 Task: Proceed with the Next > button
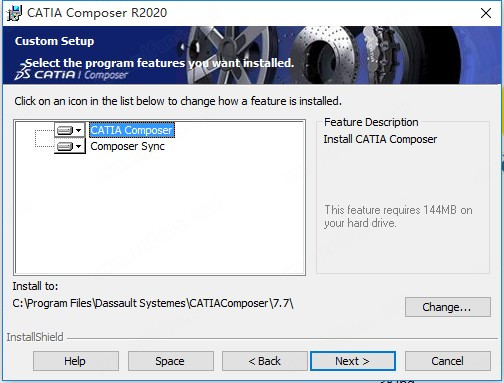353,361
